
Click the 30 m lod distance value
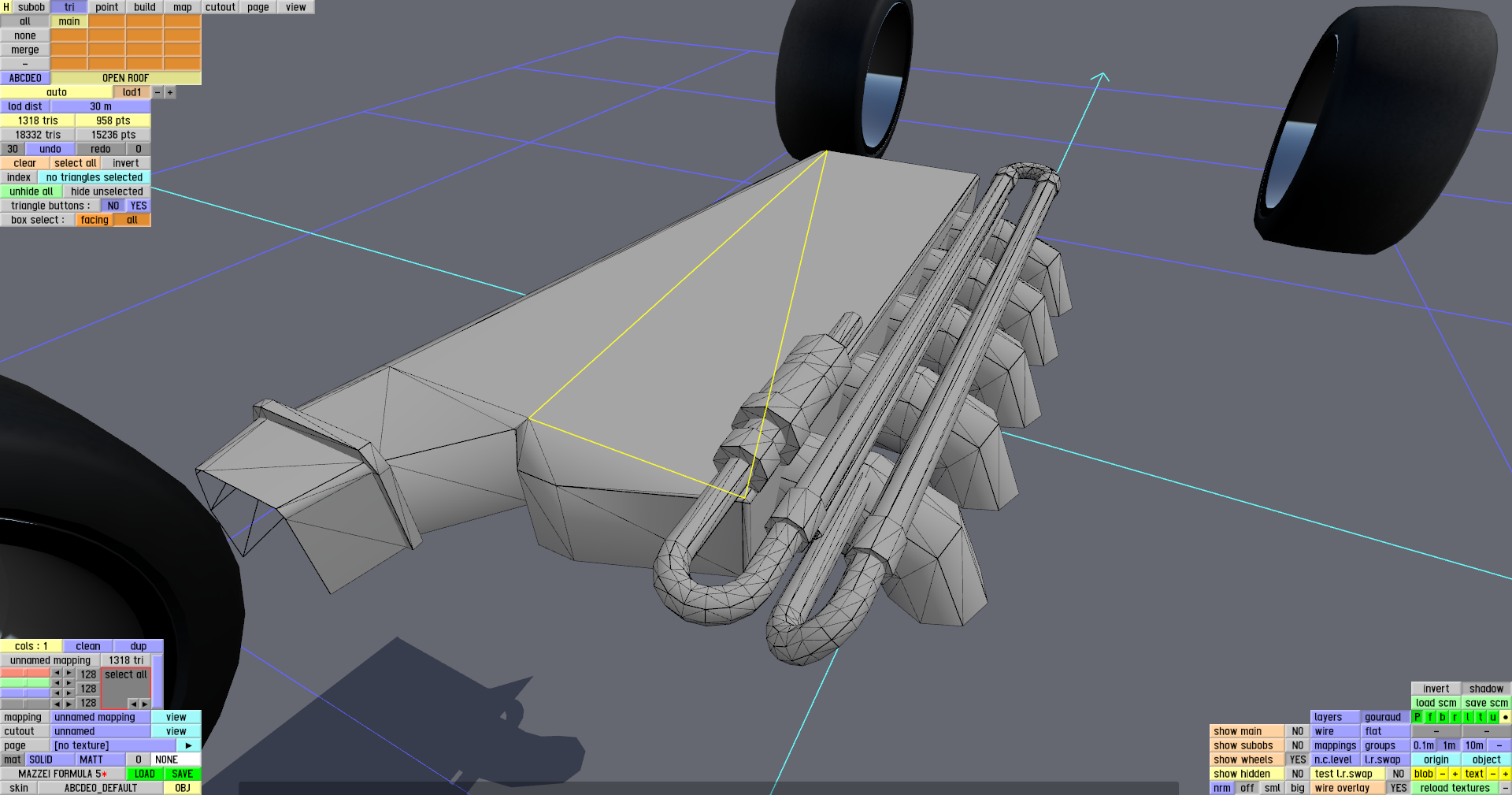tap(101, 106)
